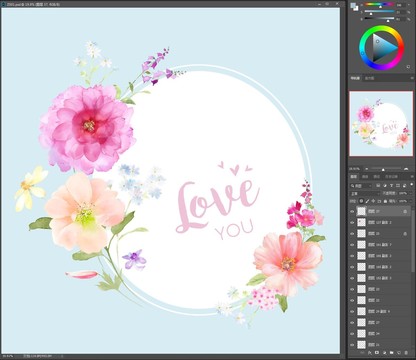416x360 pixels.
Task: Open the opacity slider dropdown arrow
Action: coord(411,193)
